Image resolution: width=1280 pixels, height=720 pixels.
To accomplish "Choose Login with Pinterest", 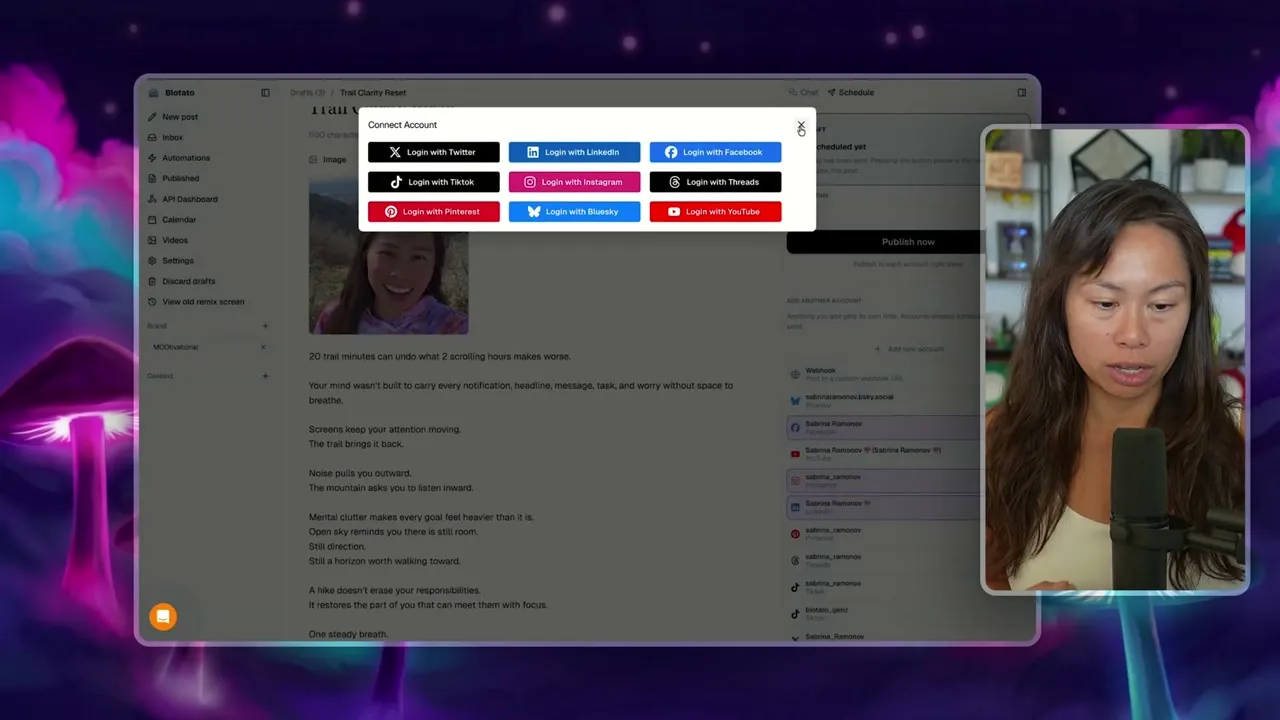I will (x=433, y=211).
